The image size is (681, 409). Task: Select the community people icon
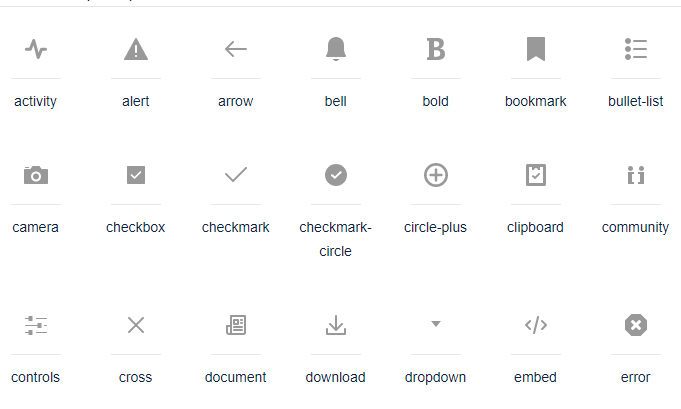tap(636, 175)
